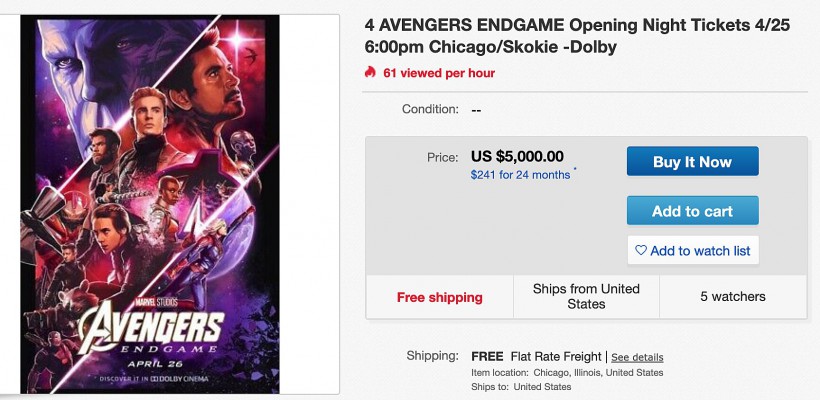Click the heart icon for watch list
The height and width of the screenshot is (400, 820).
click(x=641, y=250)
